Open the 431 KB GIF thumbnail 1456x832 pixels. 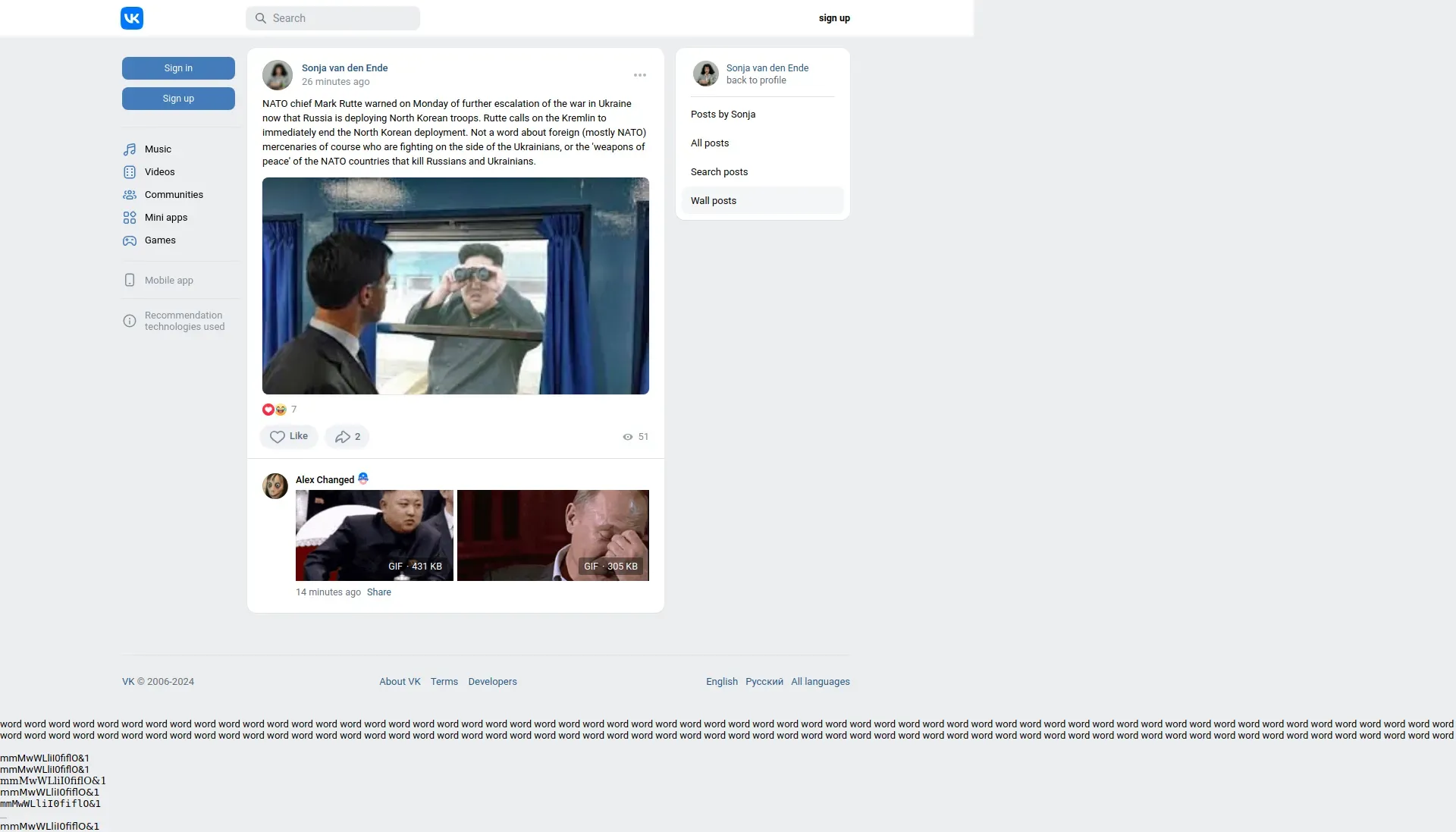pyautogui.click(x=374, y=535)
